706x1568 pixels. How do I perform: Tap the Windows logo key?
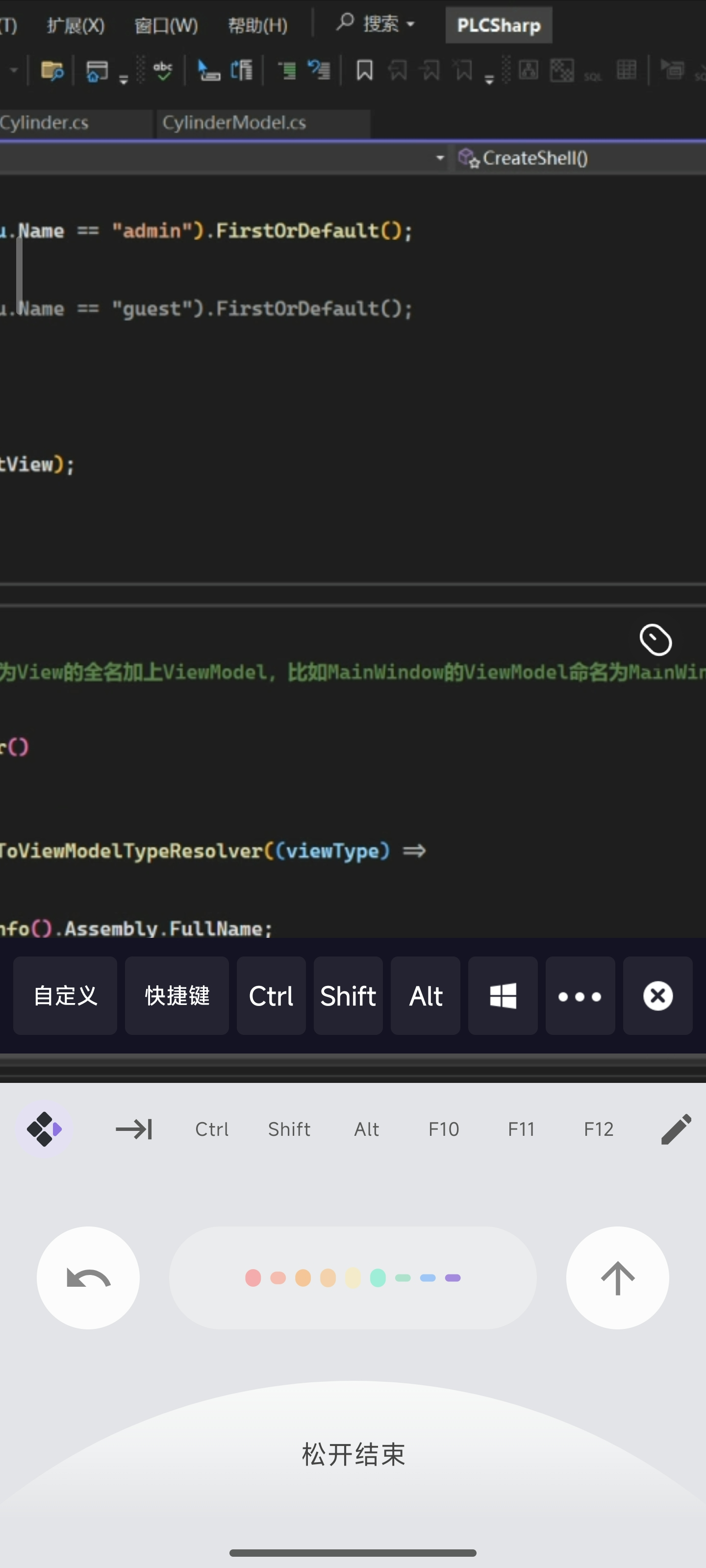point(503,996)
